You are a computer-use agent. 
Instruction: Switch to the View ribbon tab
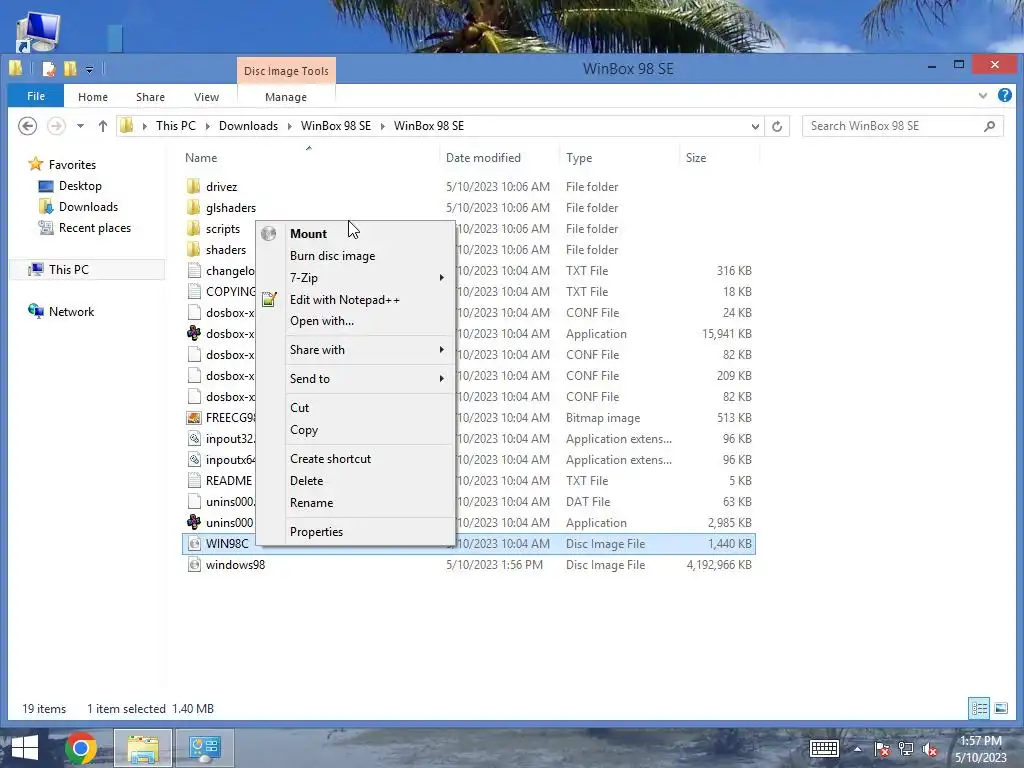(x=206, y=97)
